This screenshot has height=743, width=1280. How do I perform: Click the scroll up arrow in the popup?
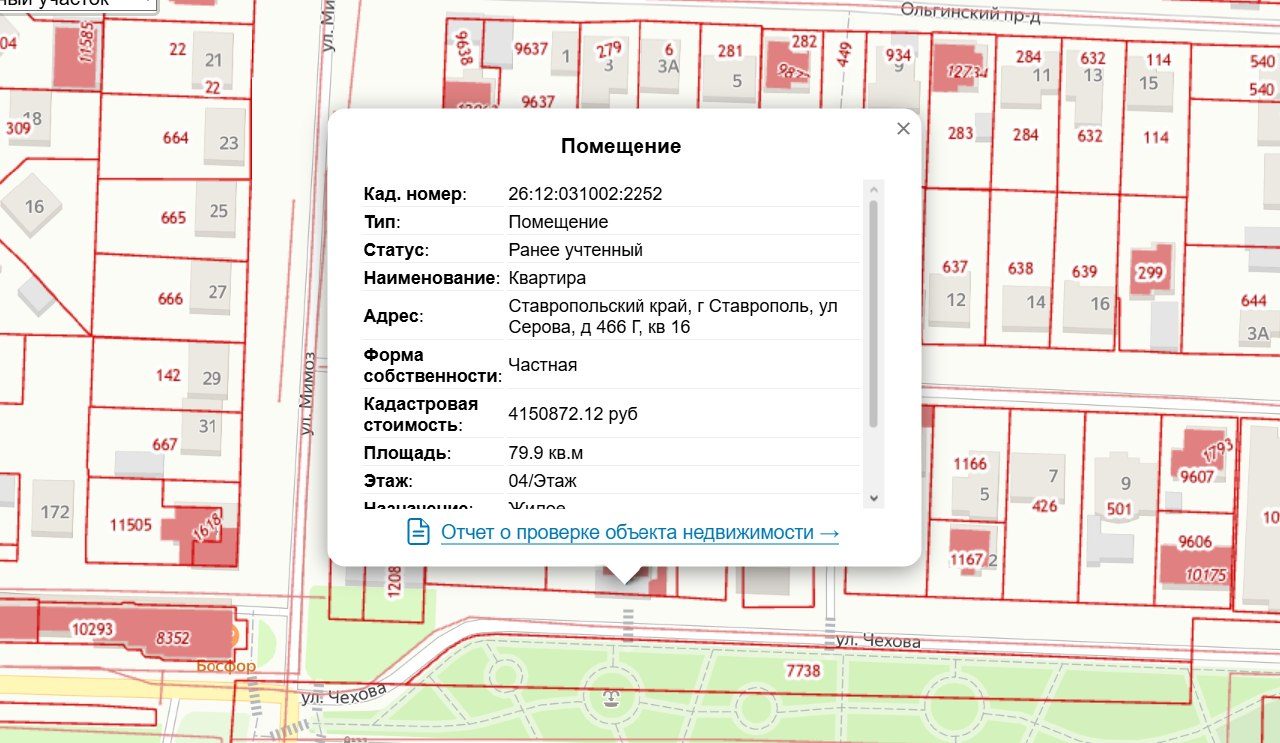(873, 188)
